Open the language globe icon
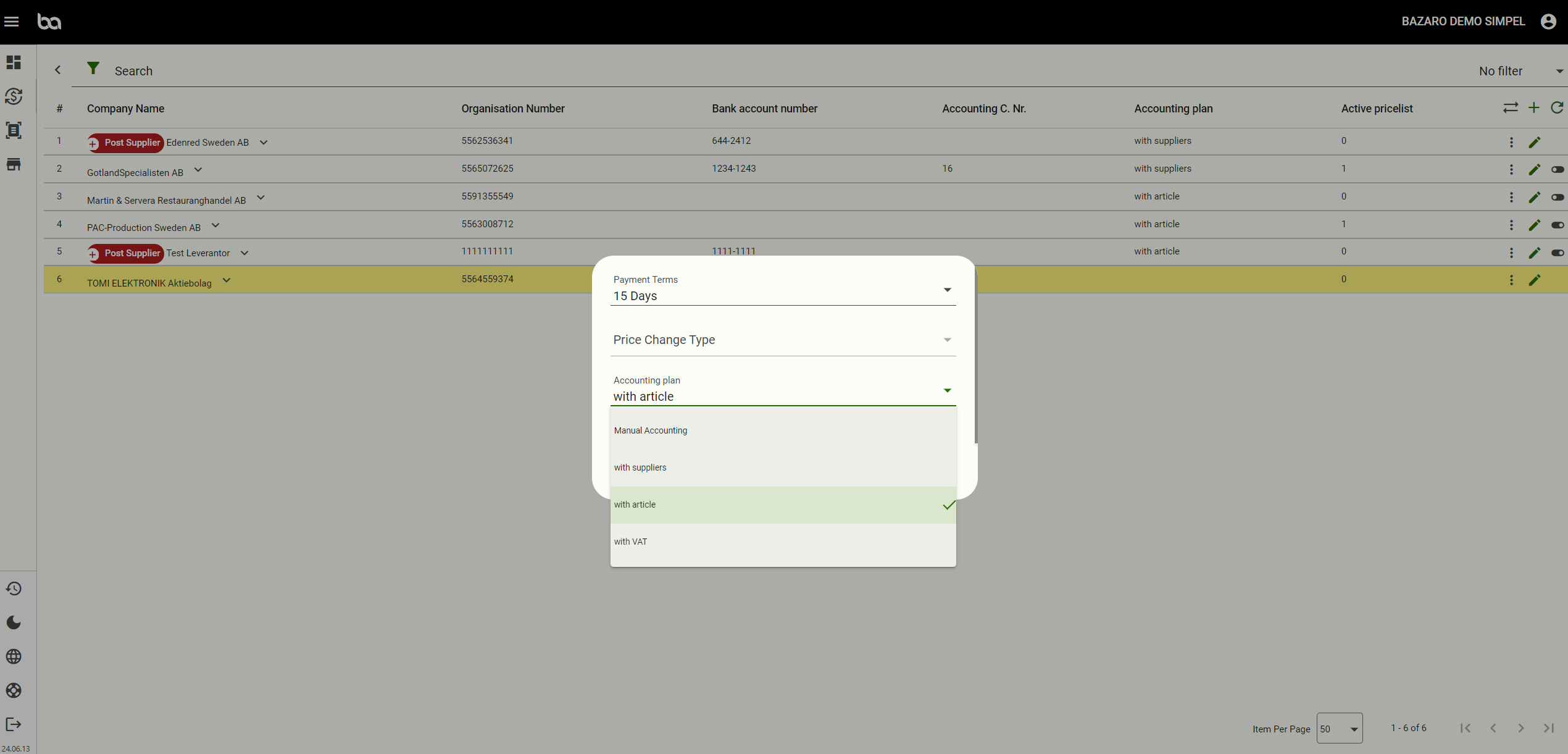 14,656
